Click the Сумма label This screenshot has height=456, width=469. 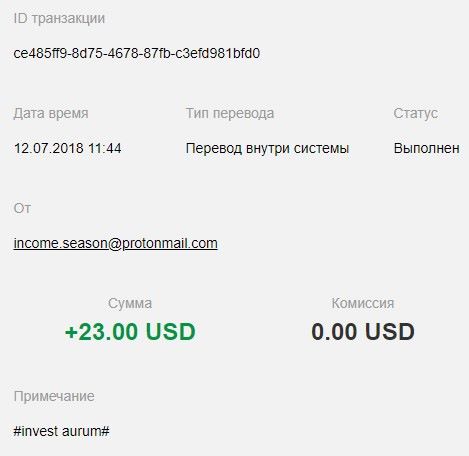130,304
